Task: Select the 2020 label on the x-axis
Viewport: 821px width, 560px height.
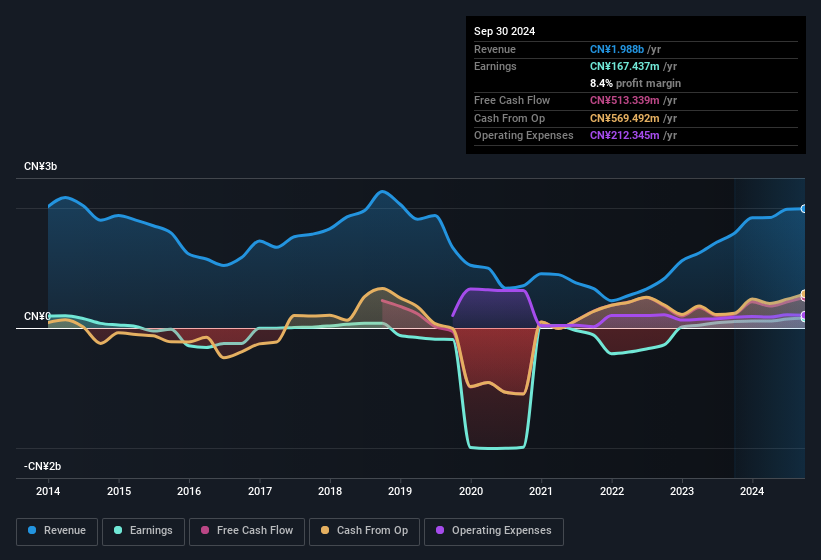Action: (x=471, y=491)
